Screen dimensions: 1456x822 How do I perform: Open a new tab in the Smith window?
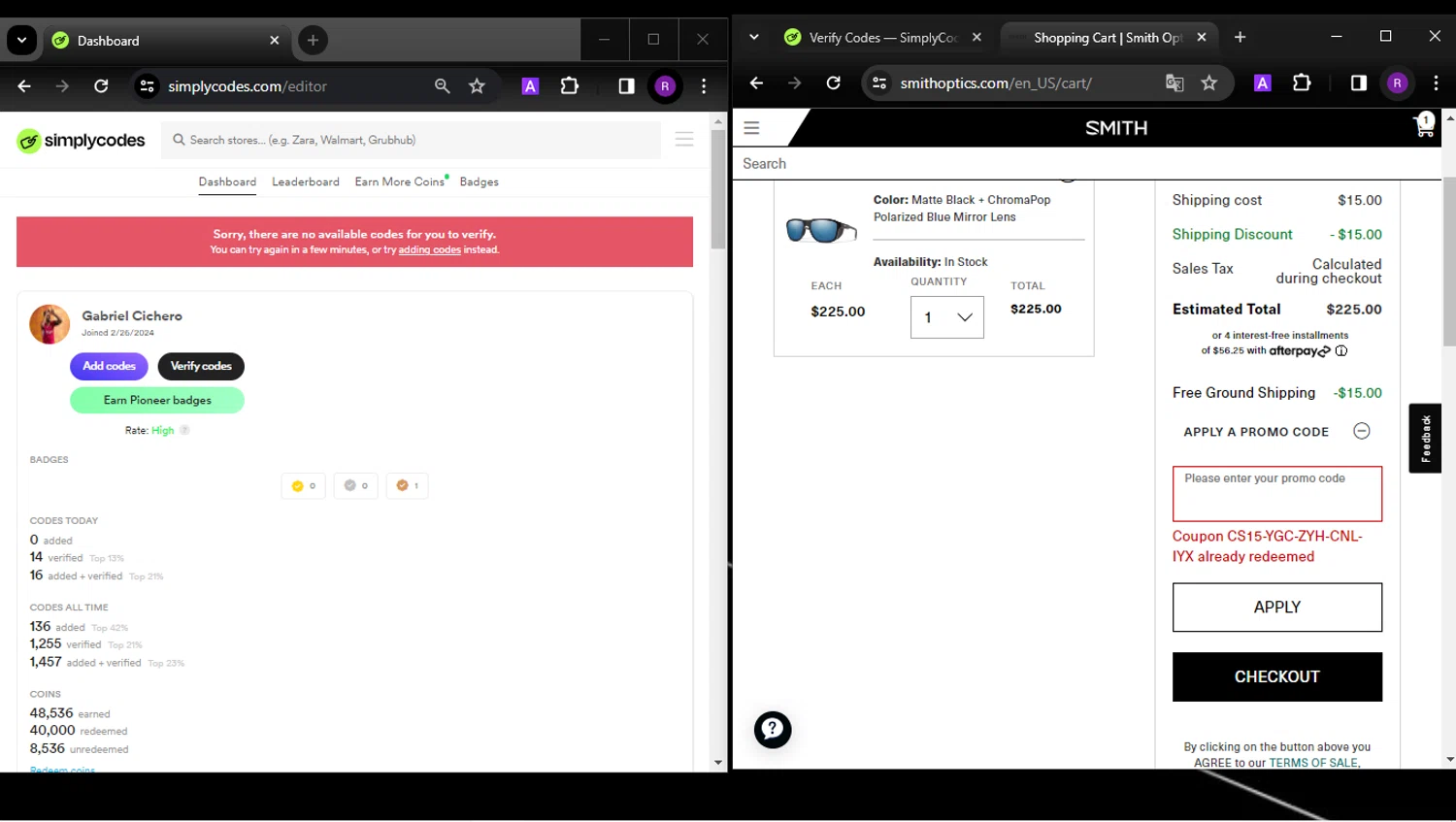pyautogui.click(x=1240, y=37)
